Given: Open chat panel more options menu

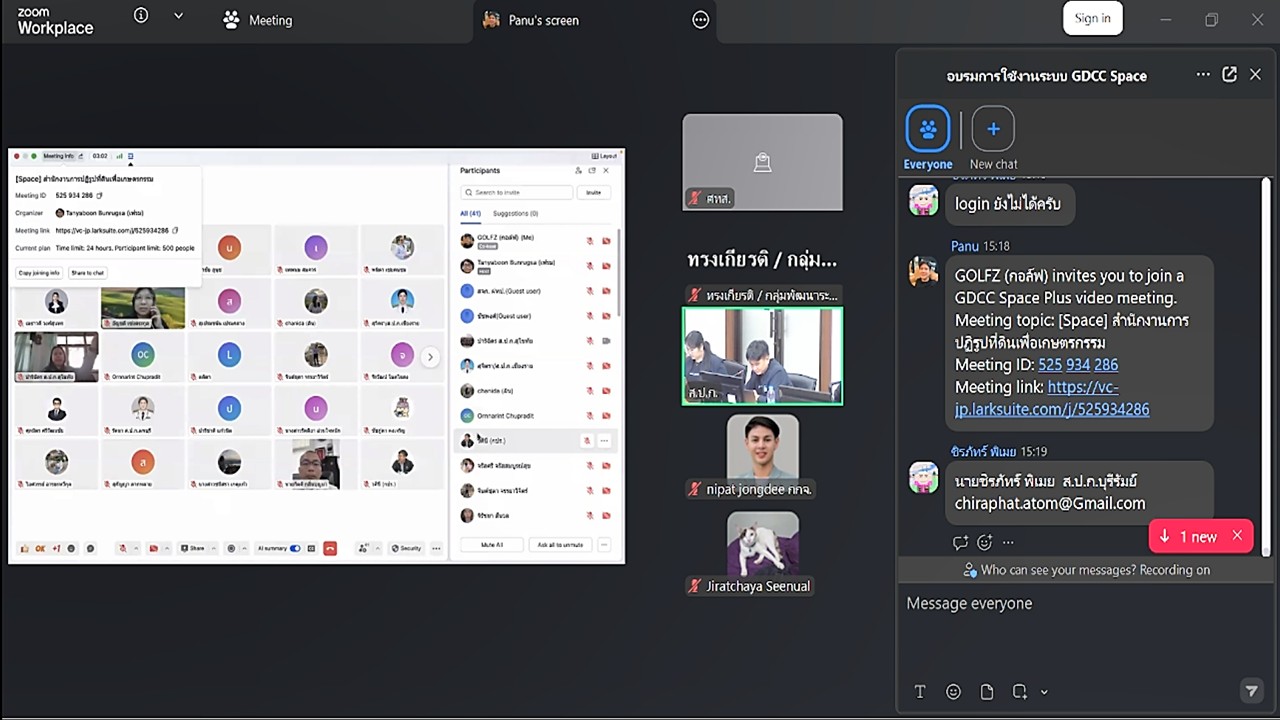Looking at the screenshot, I should click(1203, 75).
